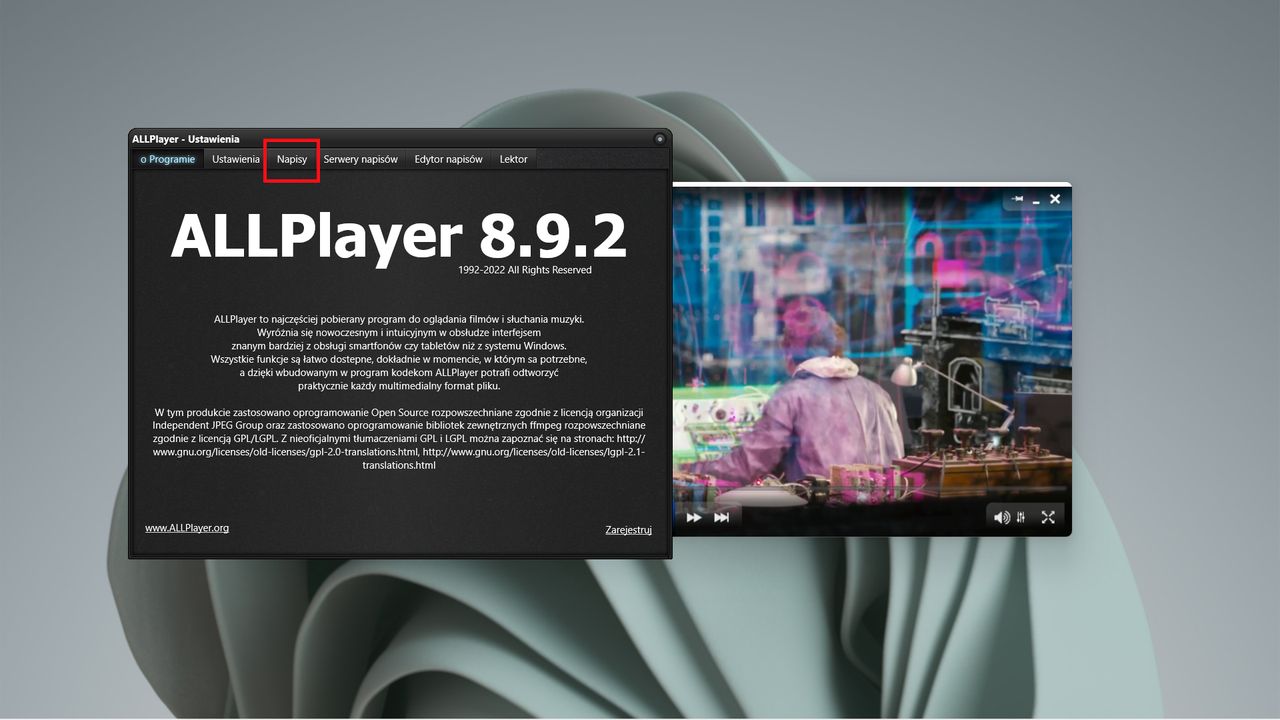The height and width of the screenshot is (720, 1280).
Task: Click the ALLPlayer 8.9.2 title text
Action: click(399, 237)
